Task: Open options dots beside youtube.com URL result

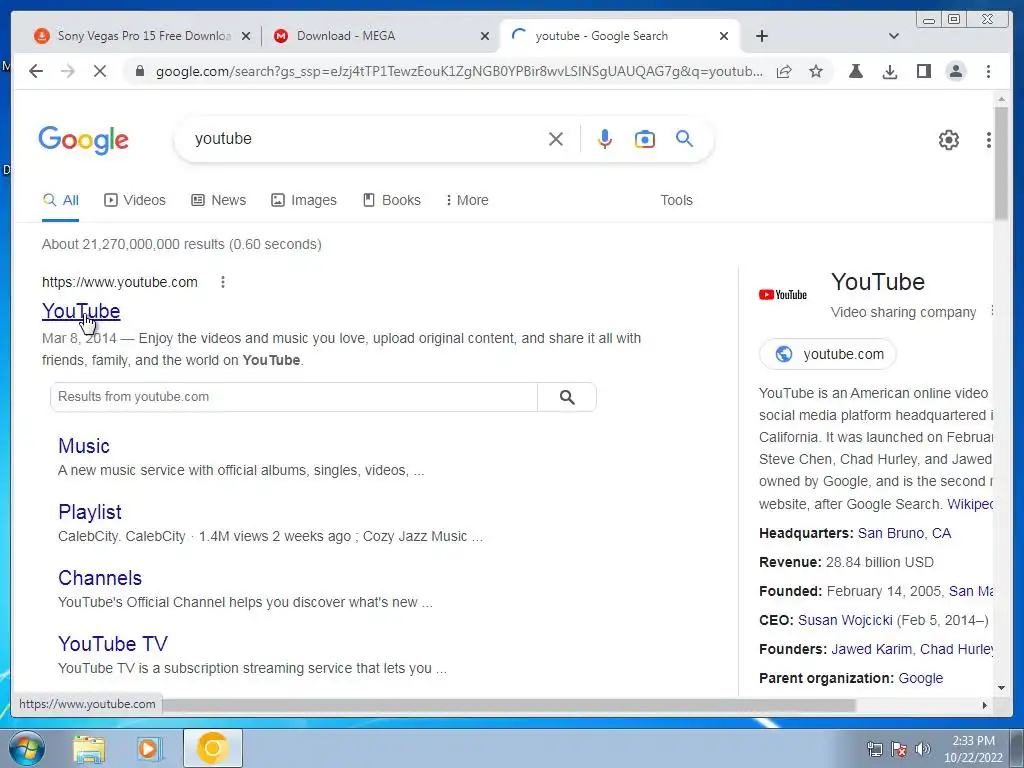Action: pyautogui.click(x=223, y=282)
